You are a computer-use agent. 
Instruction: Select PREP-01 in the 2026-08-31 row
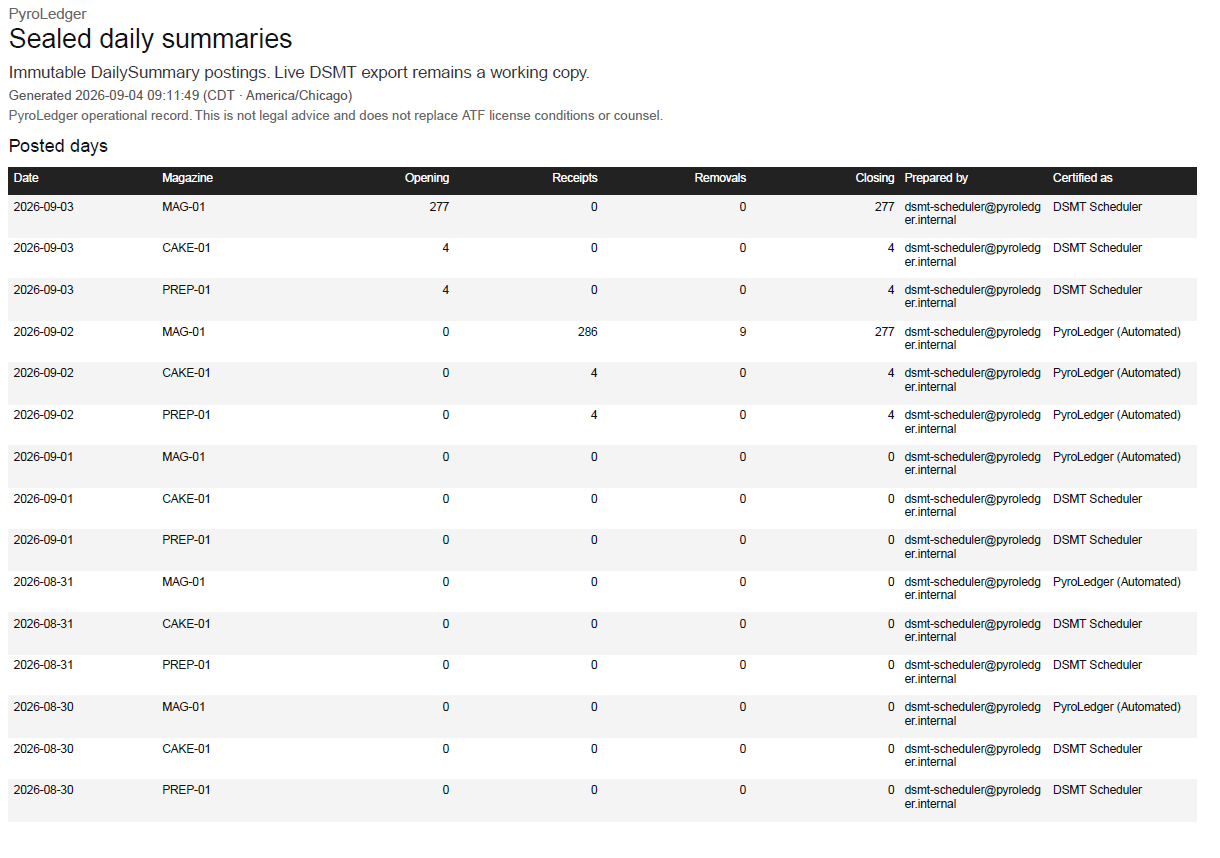click(x=186, y=665)
